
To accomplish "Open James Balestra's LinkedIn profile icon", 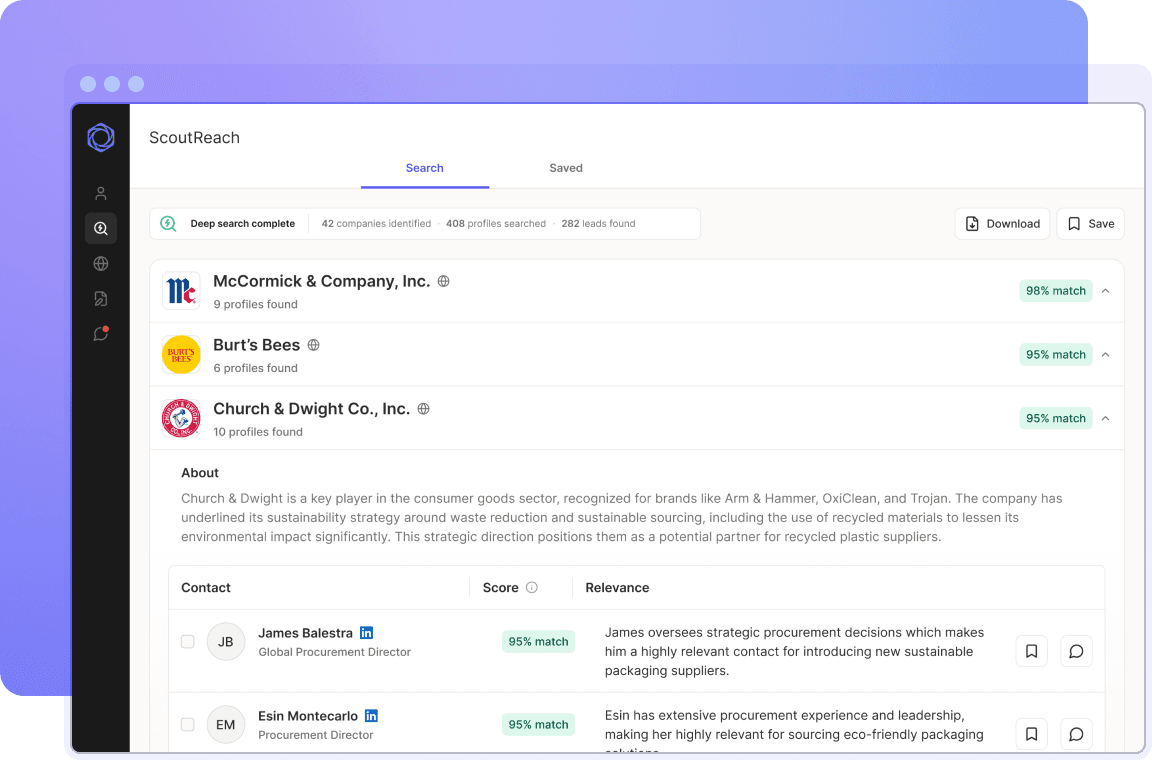I will [366, 632].
